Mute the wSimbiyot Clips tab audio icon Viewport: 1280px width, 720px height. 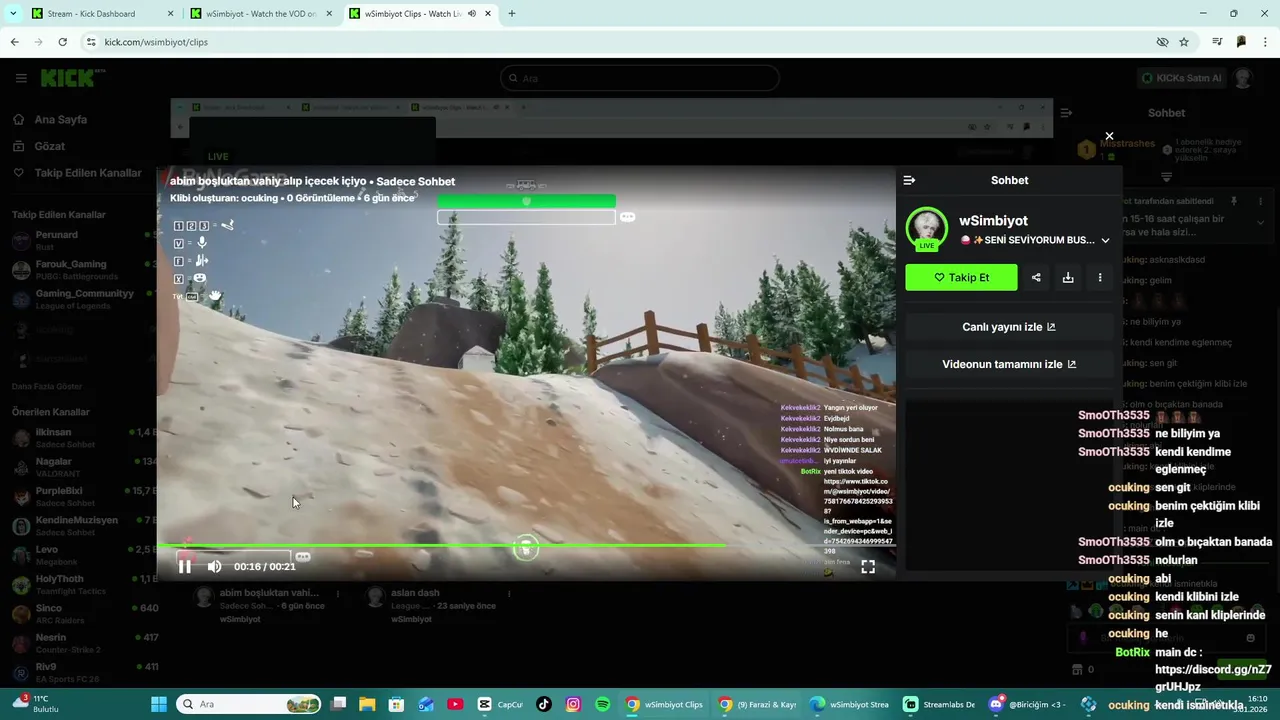click(472, 14)
